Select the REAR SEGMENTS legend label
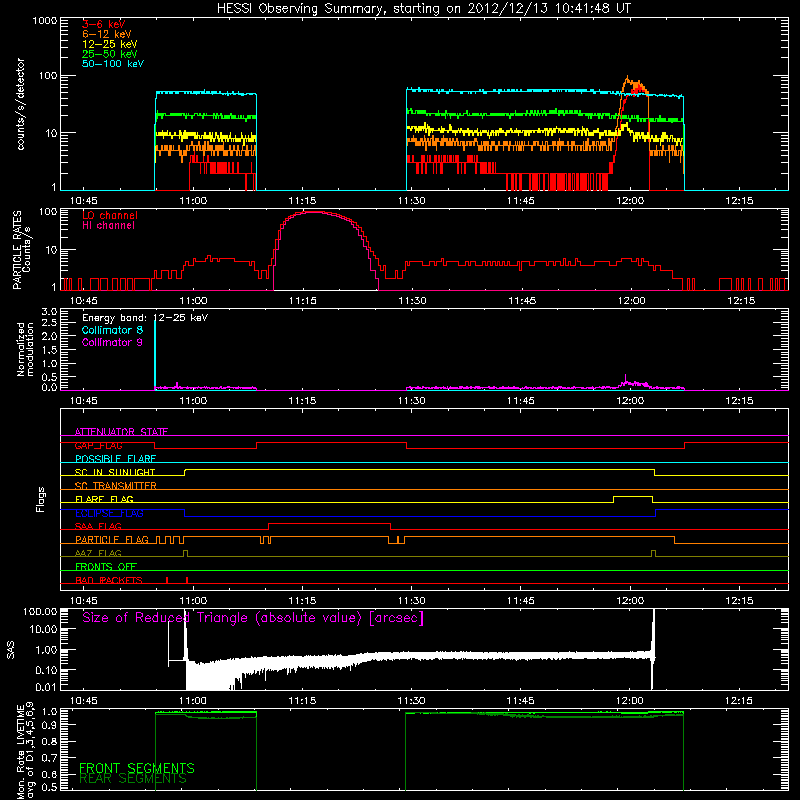 [x=133, y=779]
